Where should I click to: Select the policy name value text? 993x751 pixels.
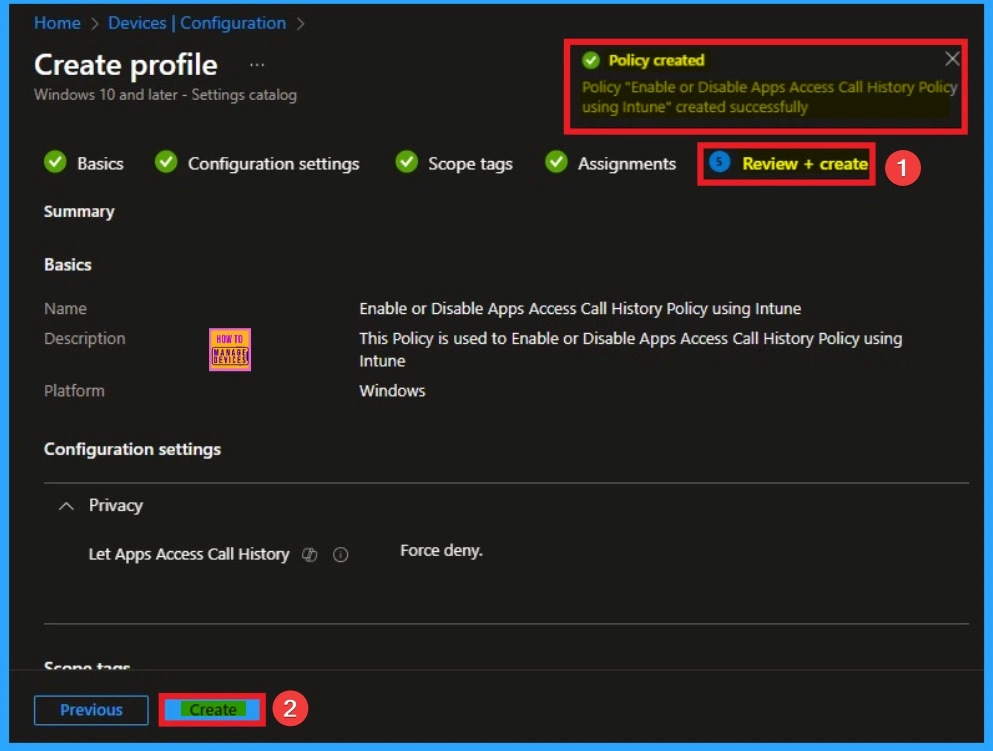(x=580, y=309)
